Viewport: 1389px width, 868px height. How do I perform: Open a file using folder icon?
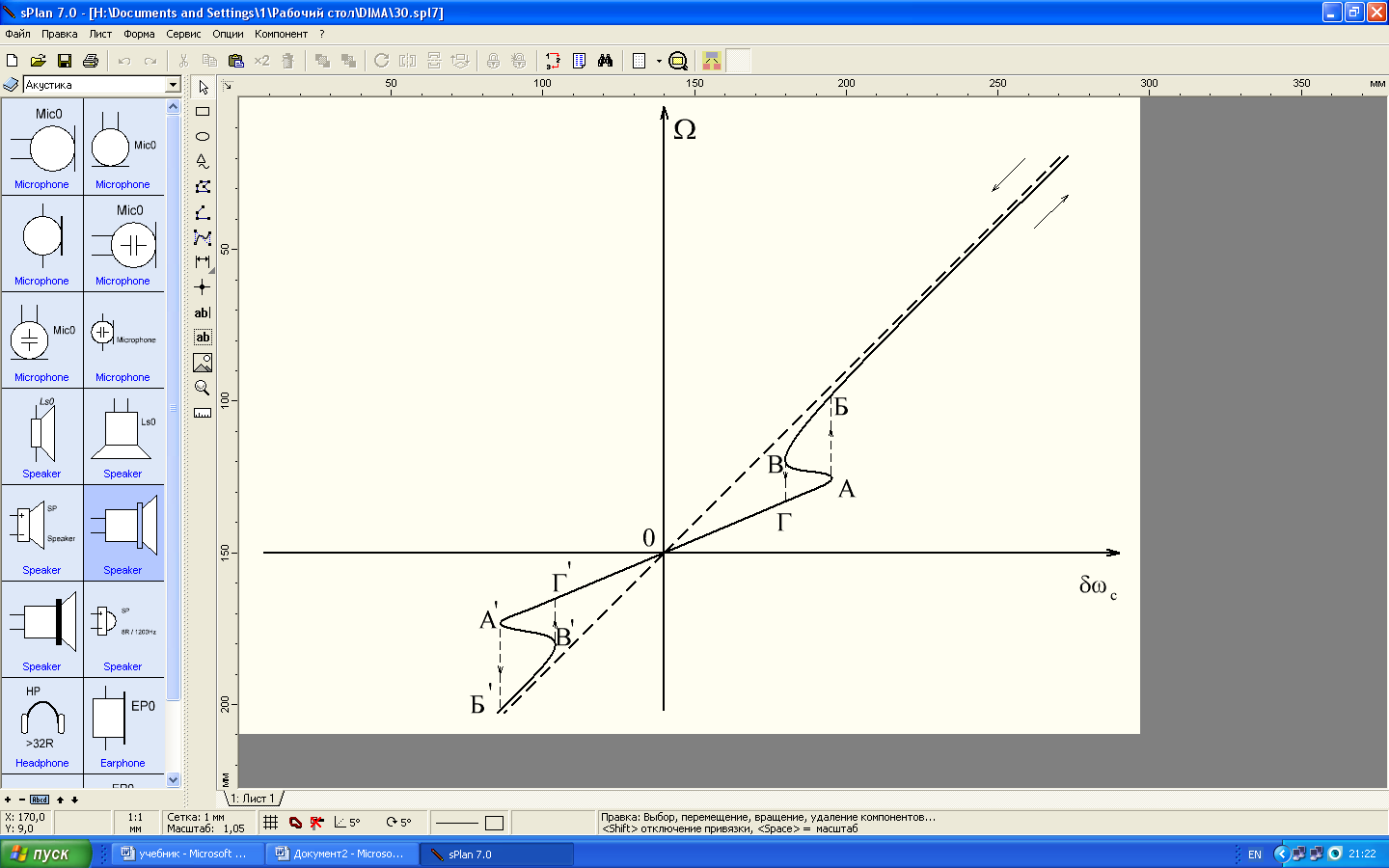[39, 61]
